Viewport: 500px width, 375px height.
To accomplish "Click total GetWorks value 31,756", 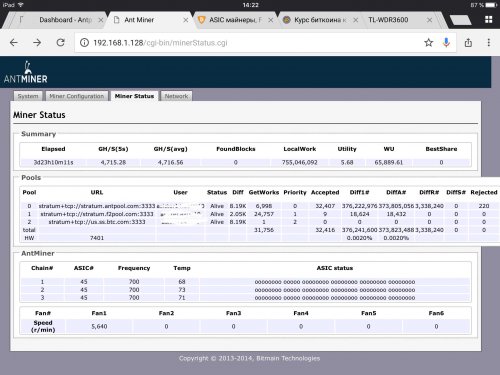I will coord(264,230).
